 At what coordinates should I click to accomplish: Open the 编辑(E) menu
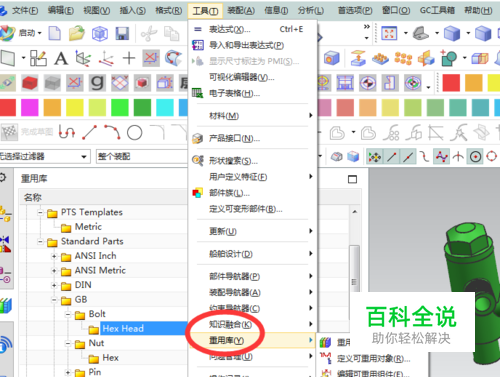pyautogui.click(x=61, y=11)
